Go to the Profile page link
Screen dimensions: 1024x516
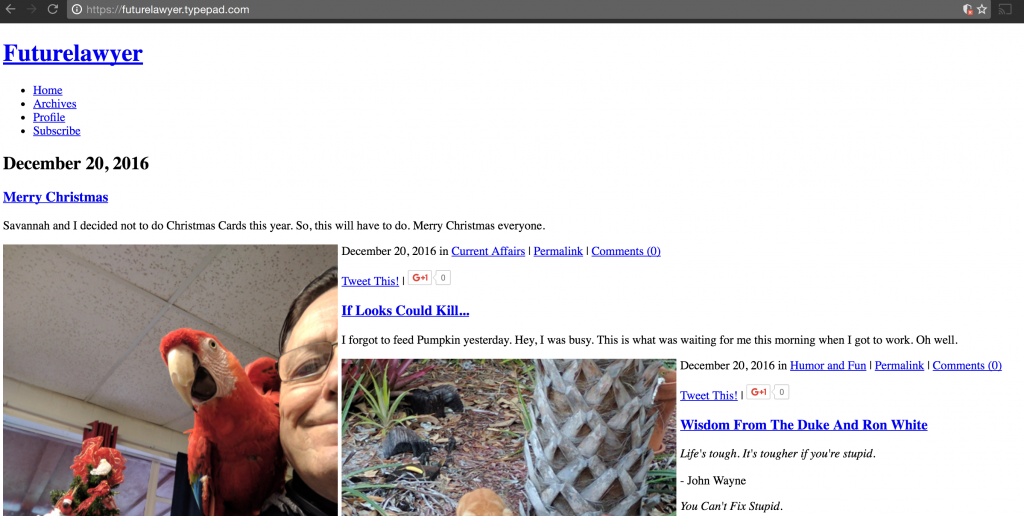(49, 118)
